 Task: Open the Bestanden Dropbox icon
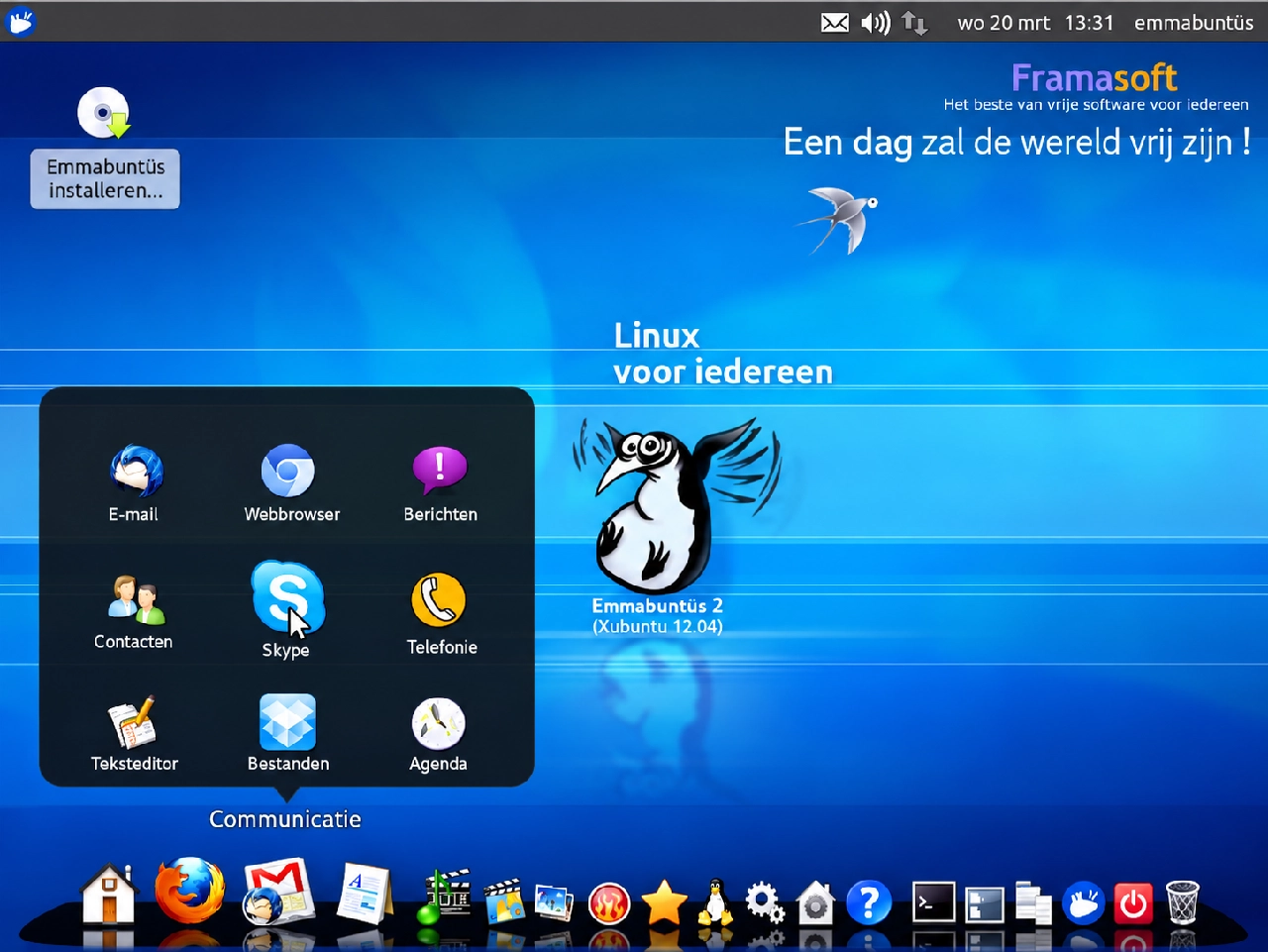[x=287, y=722]
